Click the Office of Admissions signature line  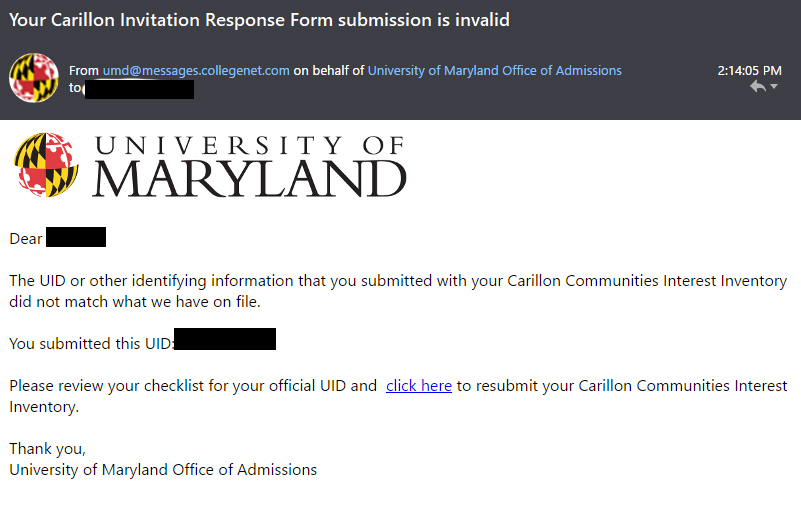(x=163, y=470)
